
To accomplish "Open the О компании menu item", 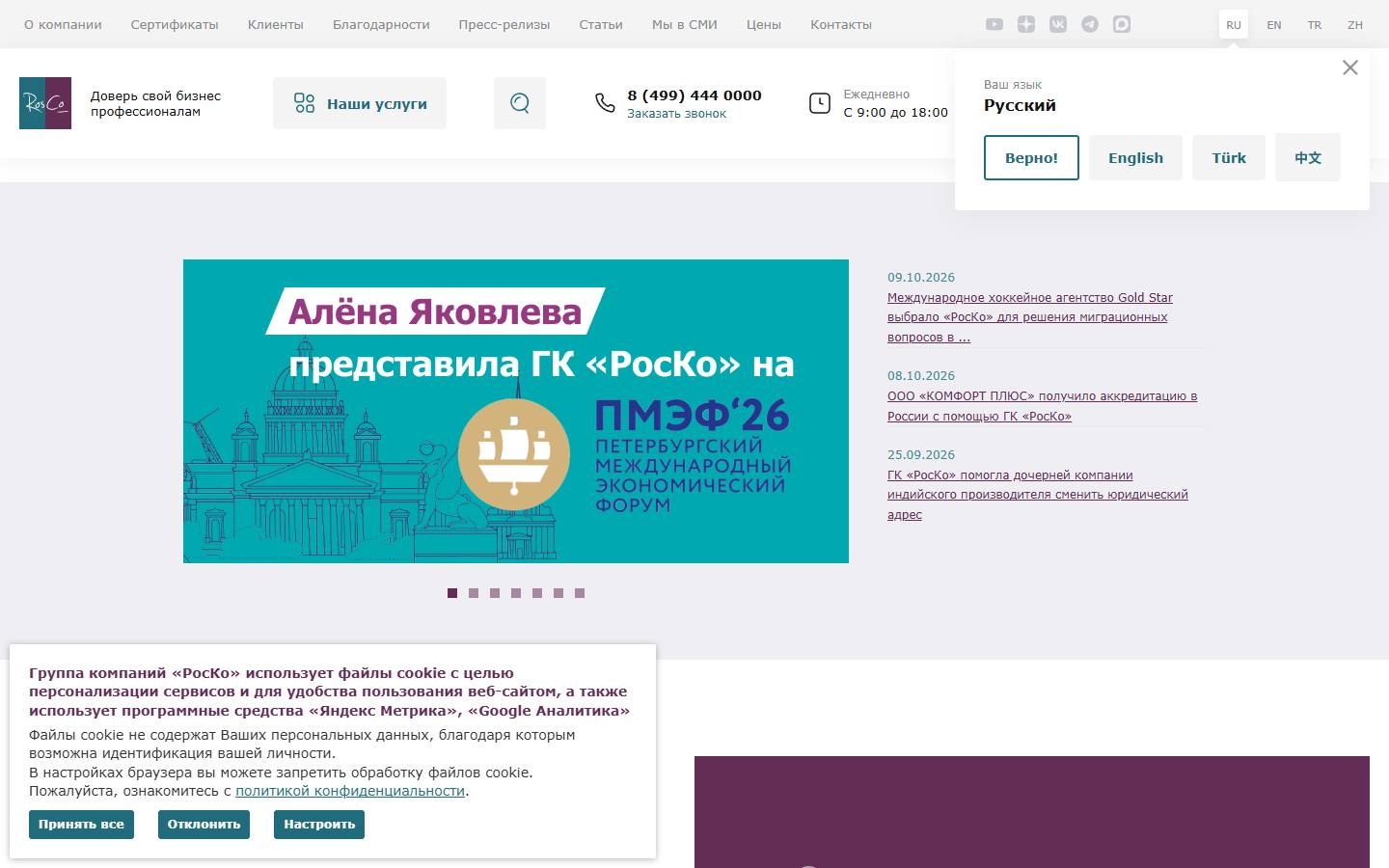I will pos(63,25).
